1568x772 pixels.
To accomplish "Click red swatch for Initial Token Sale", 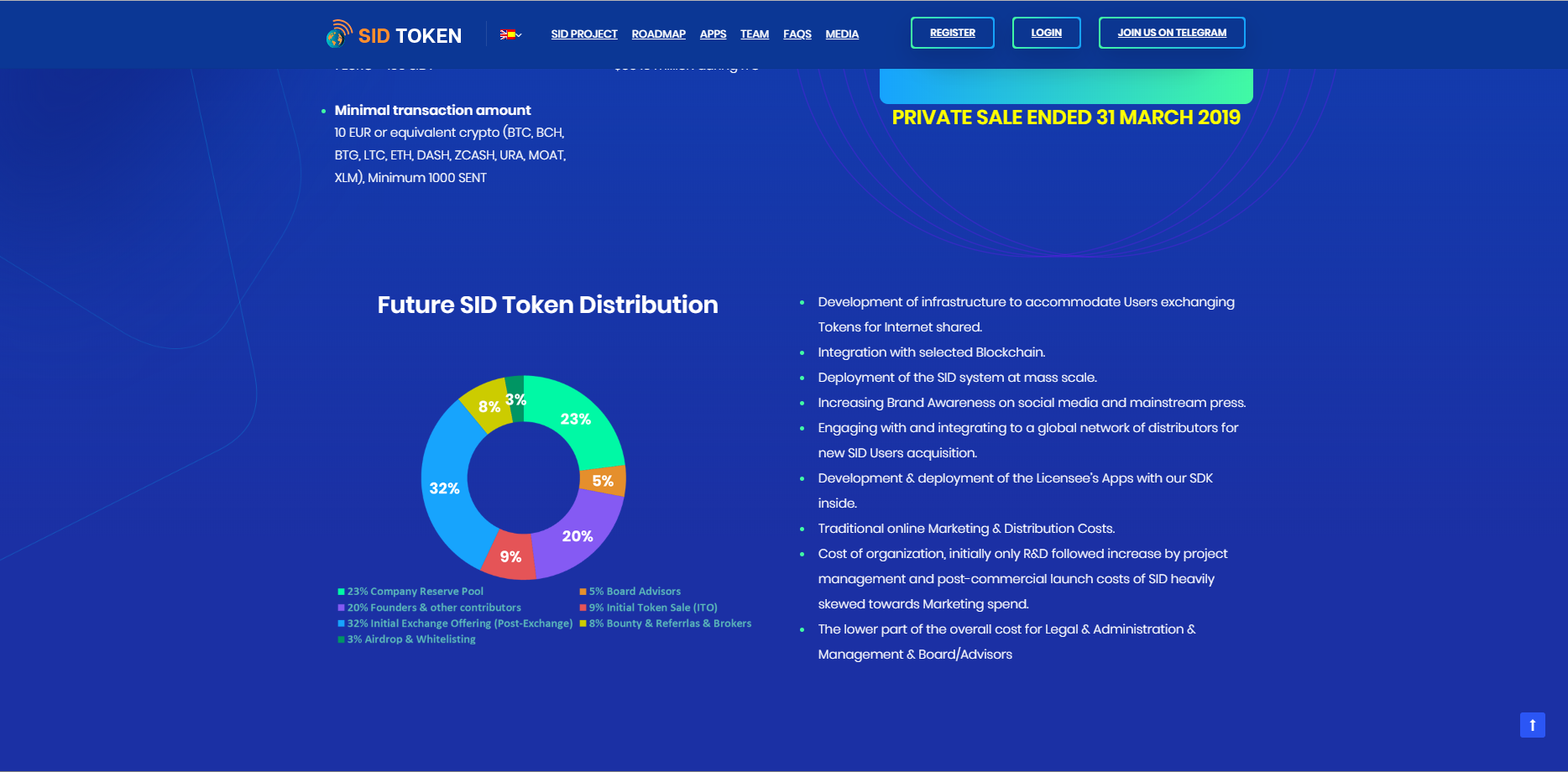I will (x=583, y=608).
